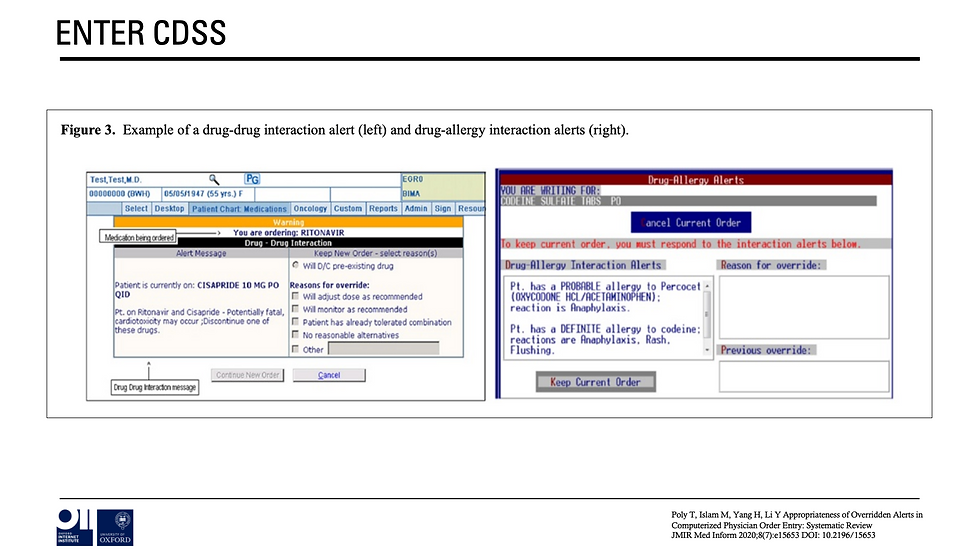
Task: Click patient name Test,Test,M.D.
Action: 116,179
